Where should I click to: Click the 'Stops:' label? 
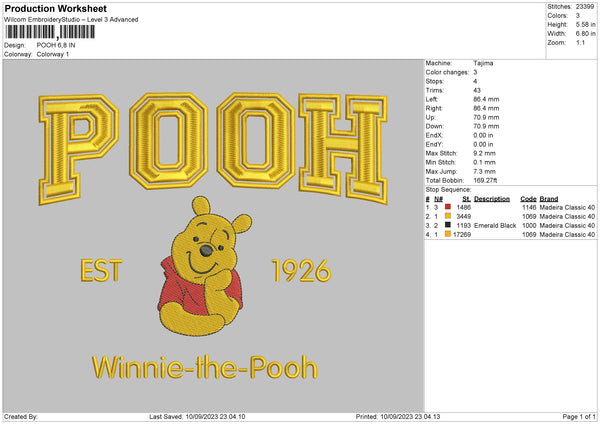tap(435, 81)
